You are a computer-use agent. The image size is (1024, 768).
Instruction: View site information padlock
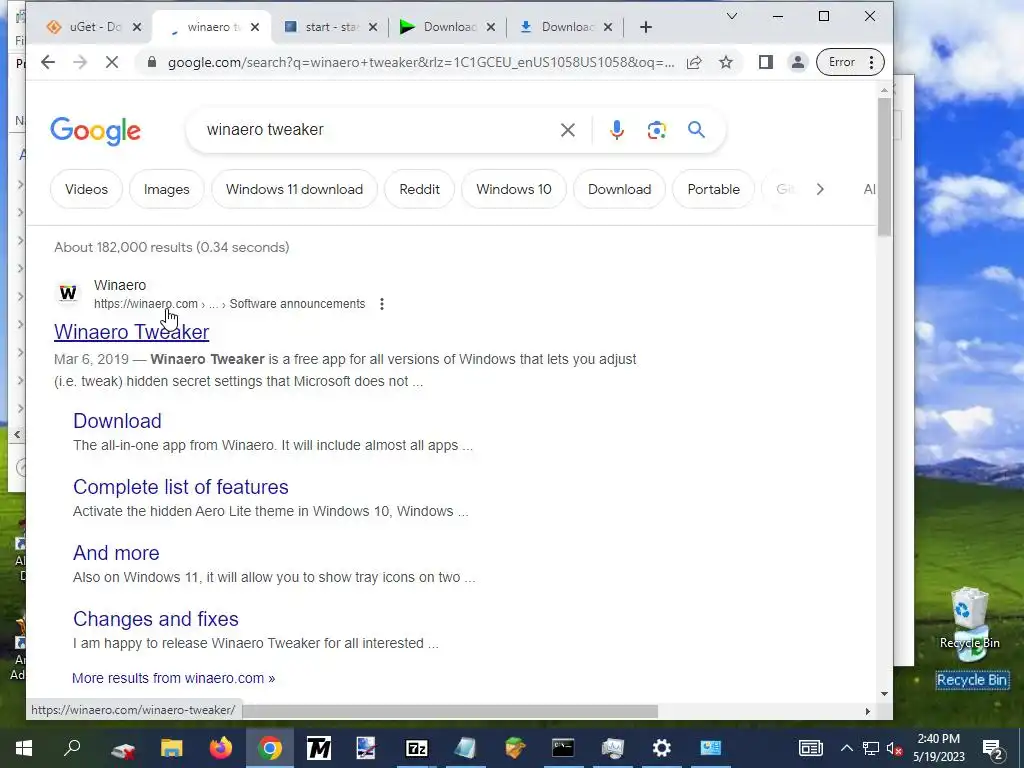coord(152,62)
